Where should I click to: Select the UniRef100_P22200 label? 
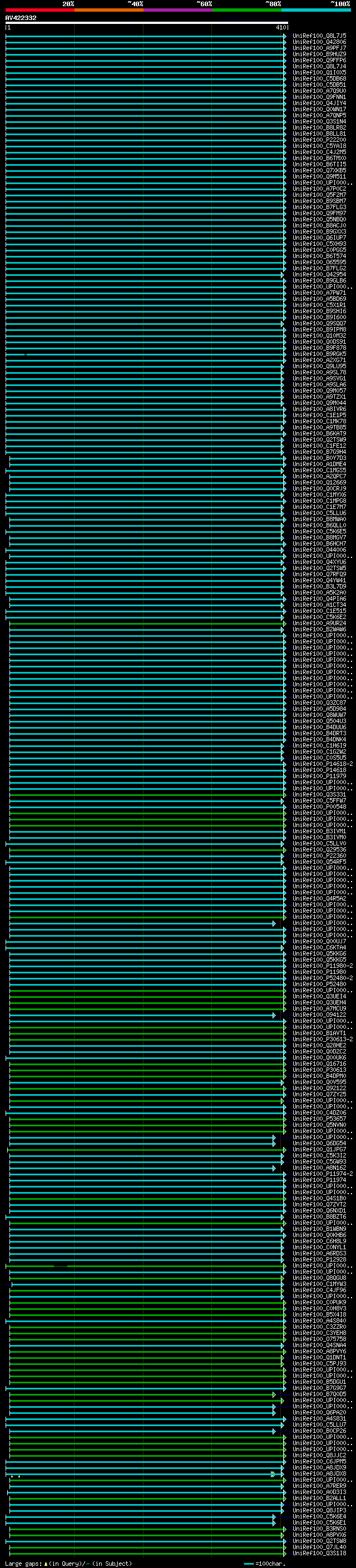(x=319, y=140)
